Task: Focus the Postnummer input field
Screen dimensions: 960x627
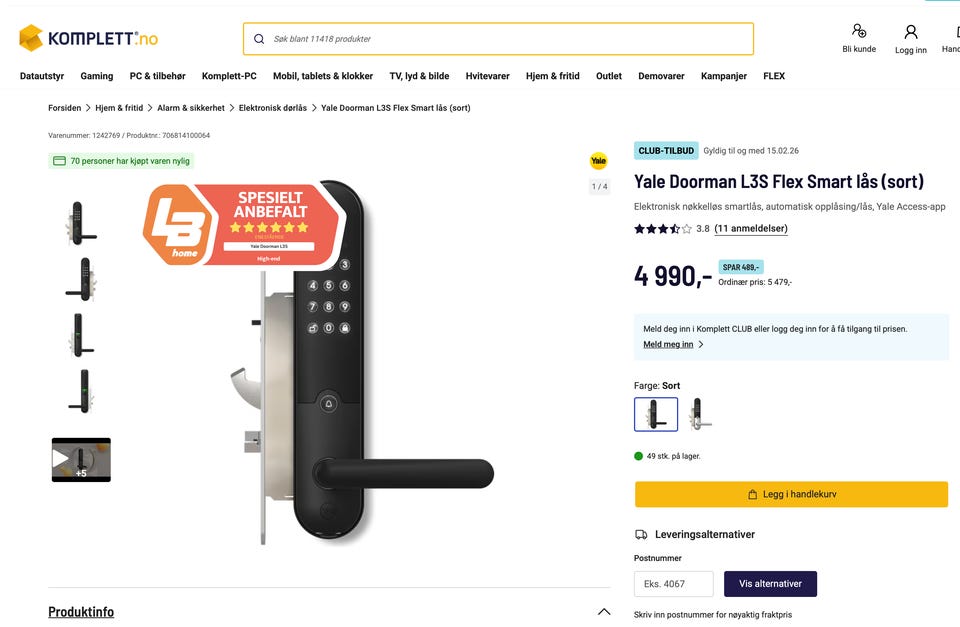Action: click(x=673, y=584)
